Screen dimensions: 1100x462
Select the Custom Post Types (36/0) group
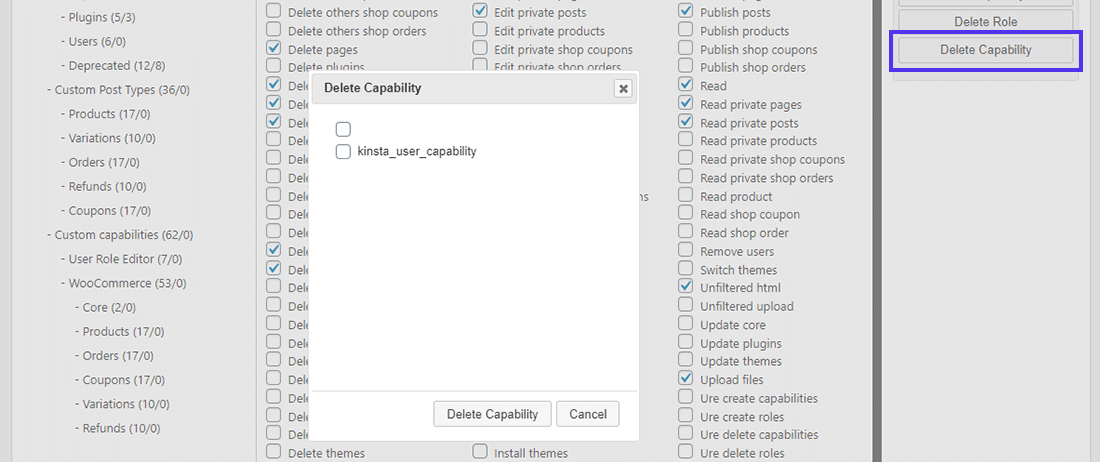(x=122, y=90)
